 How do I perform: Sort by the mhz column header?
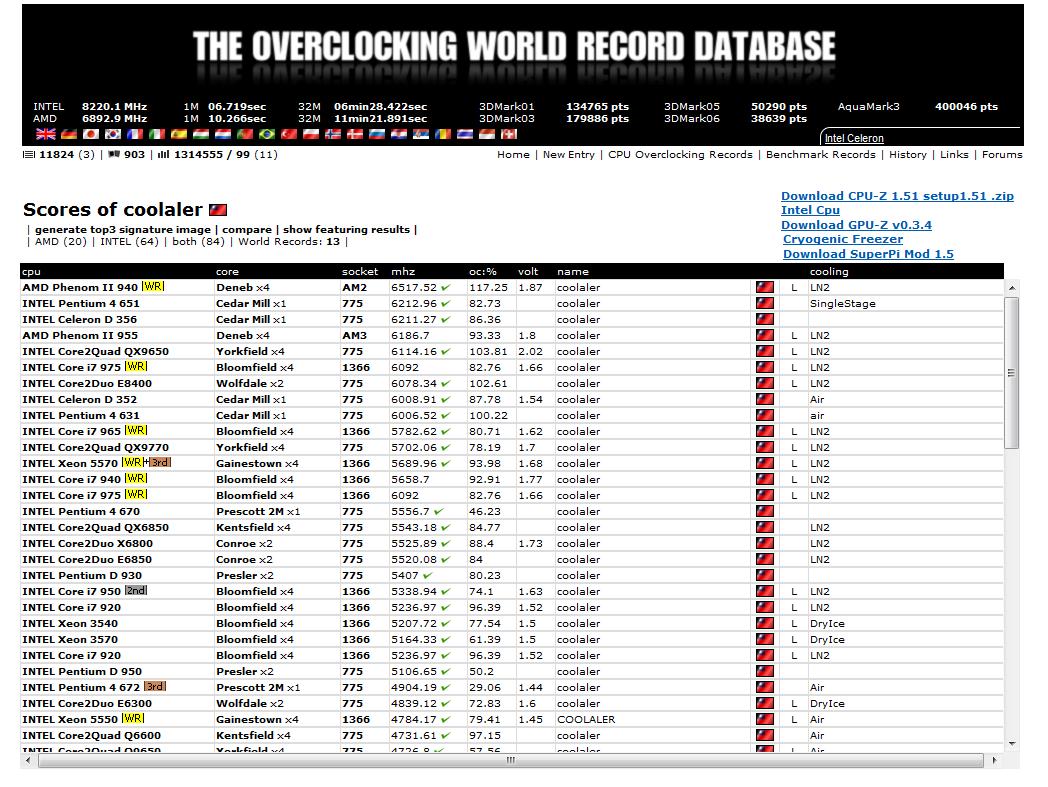tap(403, 271)
